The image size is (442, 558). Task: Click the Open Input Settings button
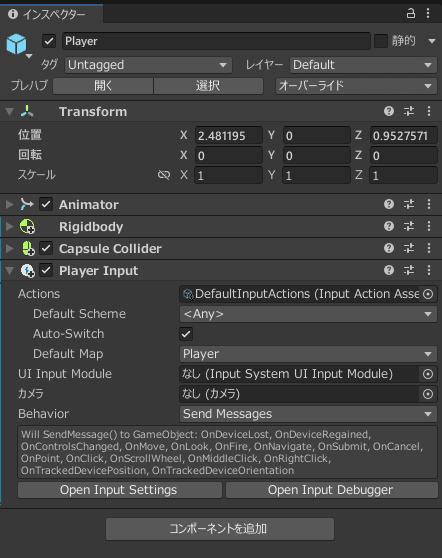point(120,490)
